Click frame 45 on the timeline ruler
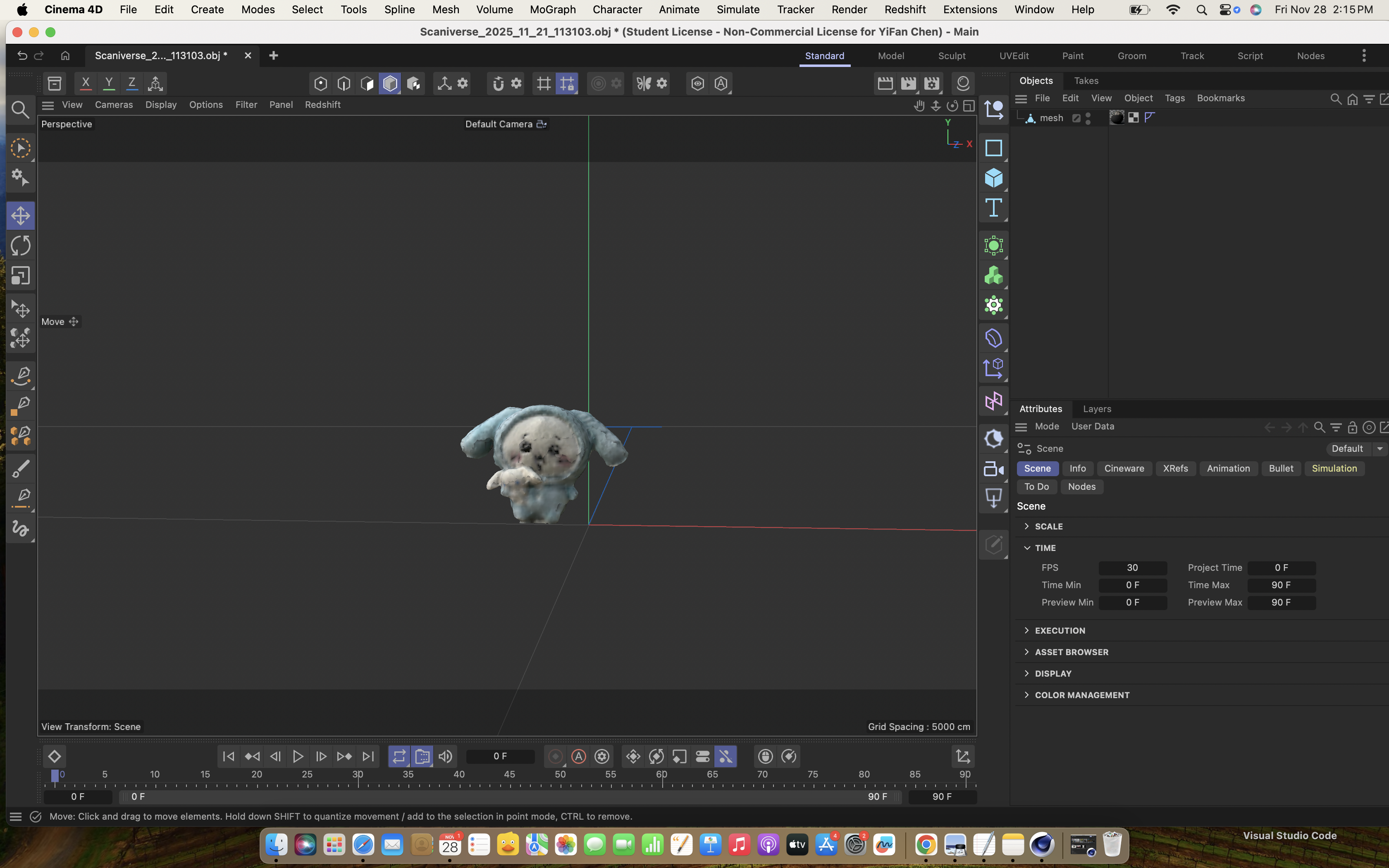The width and height of the screenshot is (1389, 868). point(509,775)
